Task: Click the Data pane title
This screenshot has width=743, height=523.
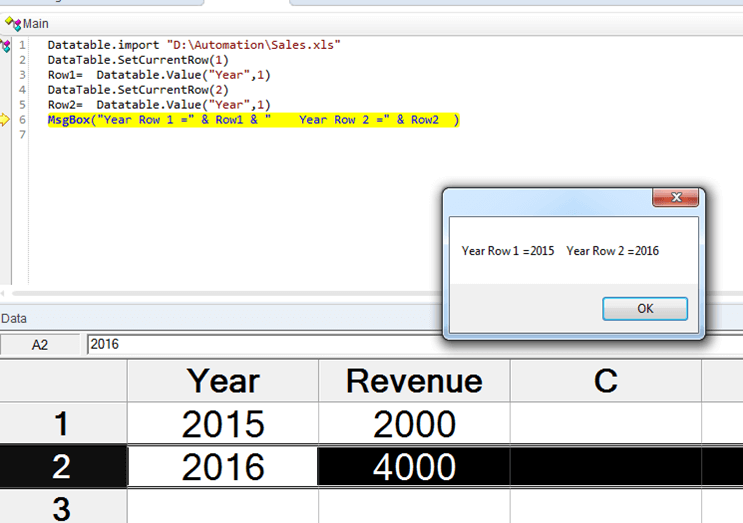Action: [x=14, y=318]
